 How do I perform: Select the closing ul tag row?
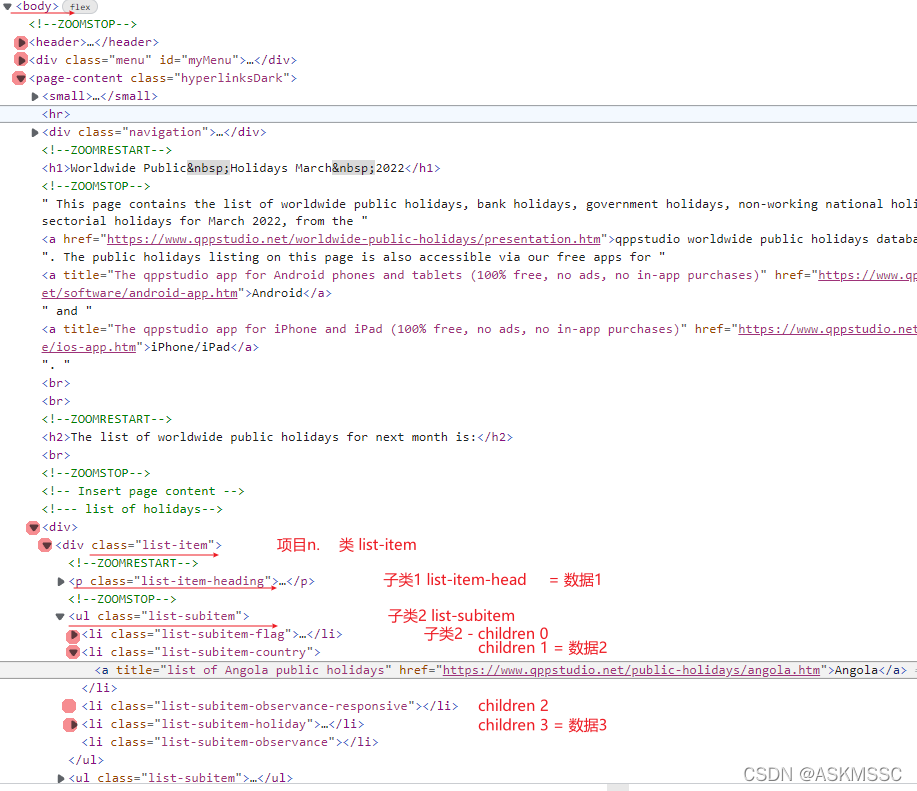coord(86,760)
